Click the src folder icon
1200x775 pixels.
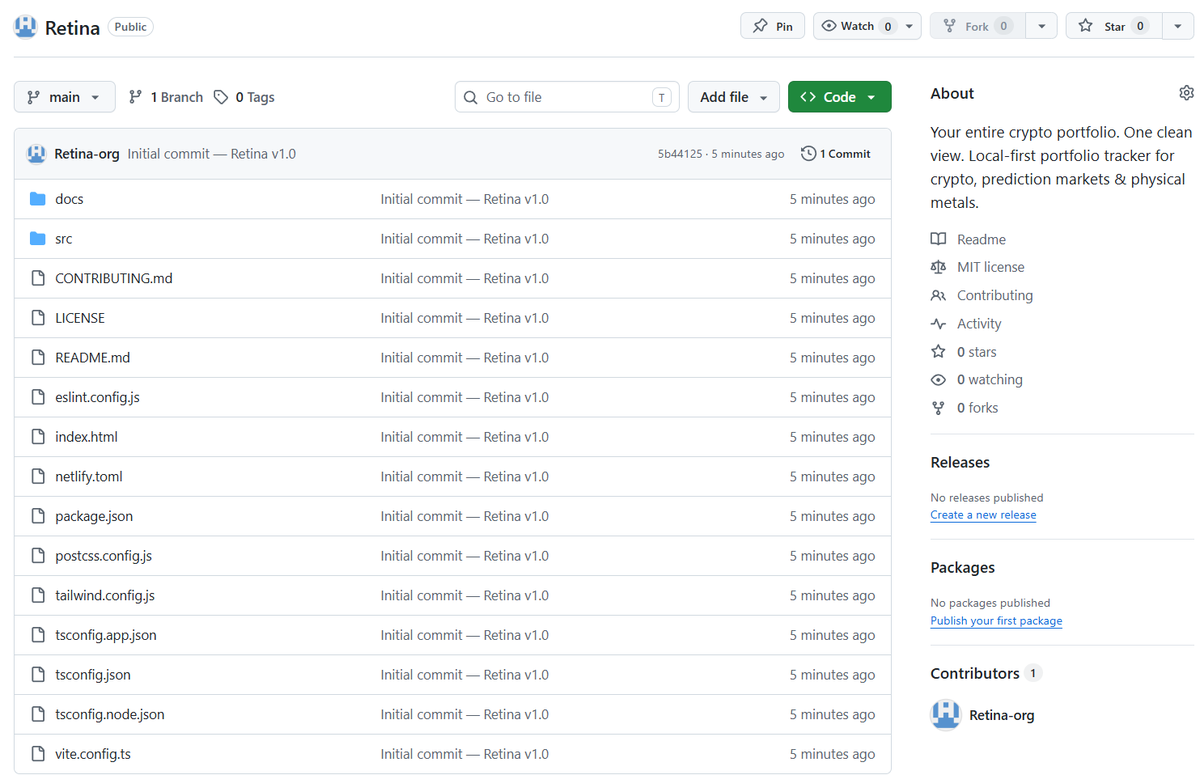pos(38,239)
